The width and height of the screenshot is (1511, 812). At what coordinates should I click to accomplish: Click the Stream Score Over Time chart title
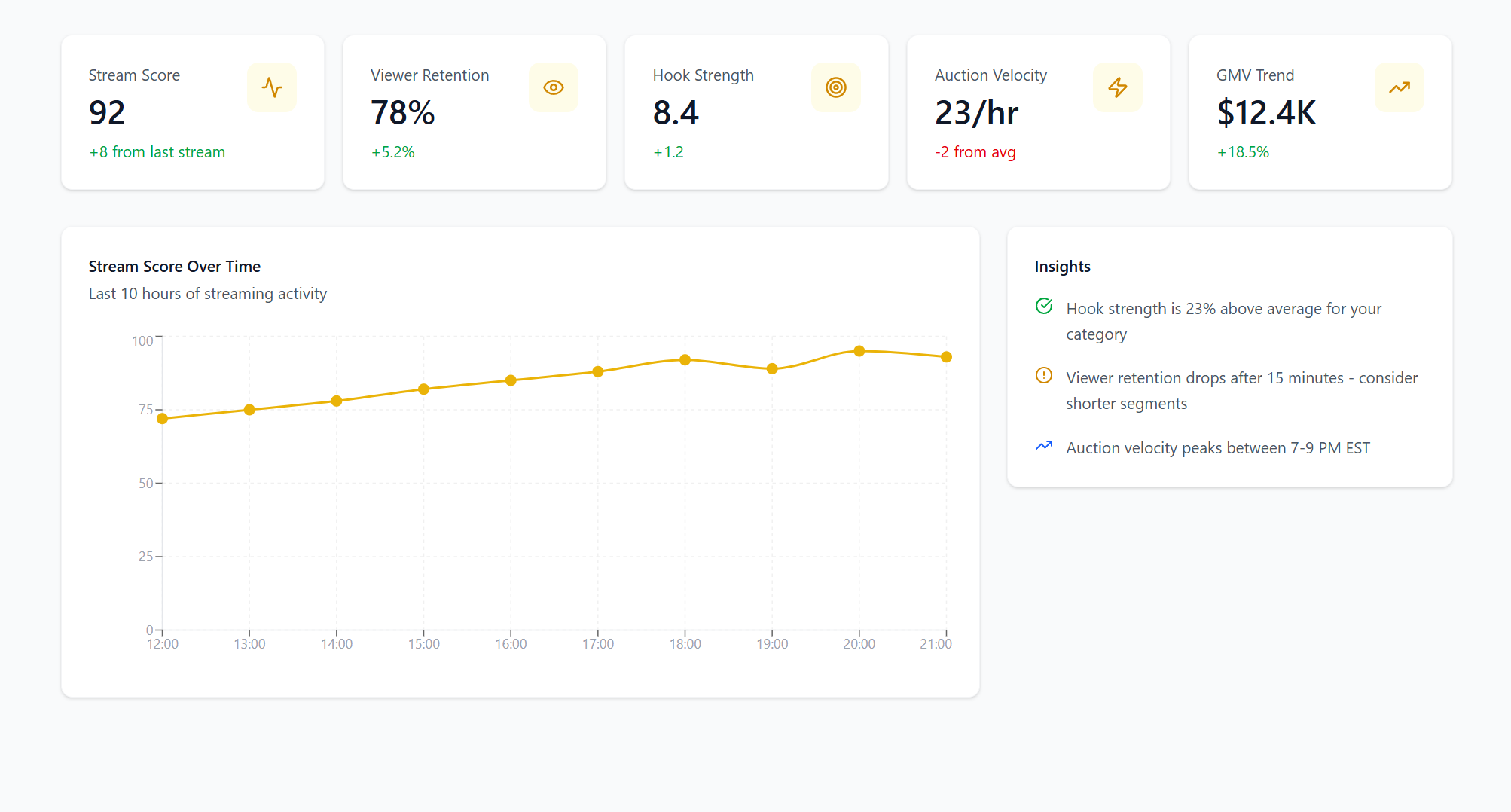[174, 266]
